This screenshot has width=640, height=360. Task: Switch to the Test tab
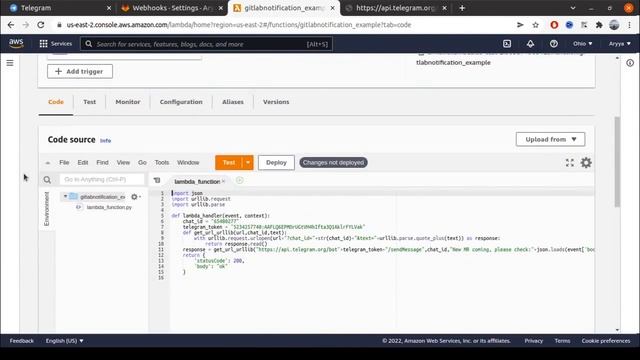(89, 102)
